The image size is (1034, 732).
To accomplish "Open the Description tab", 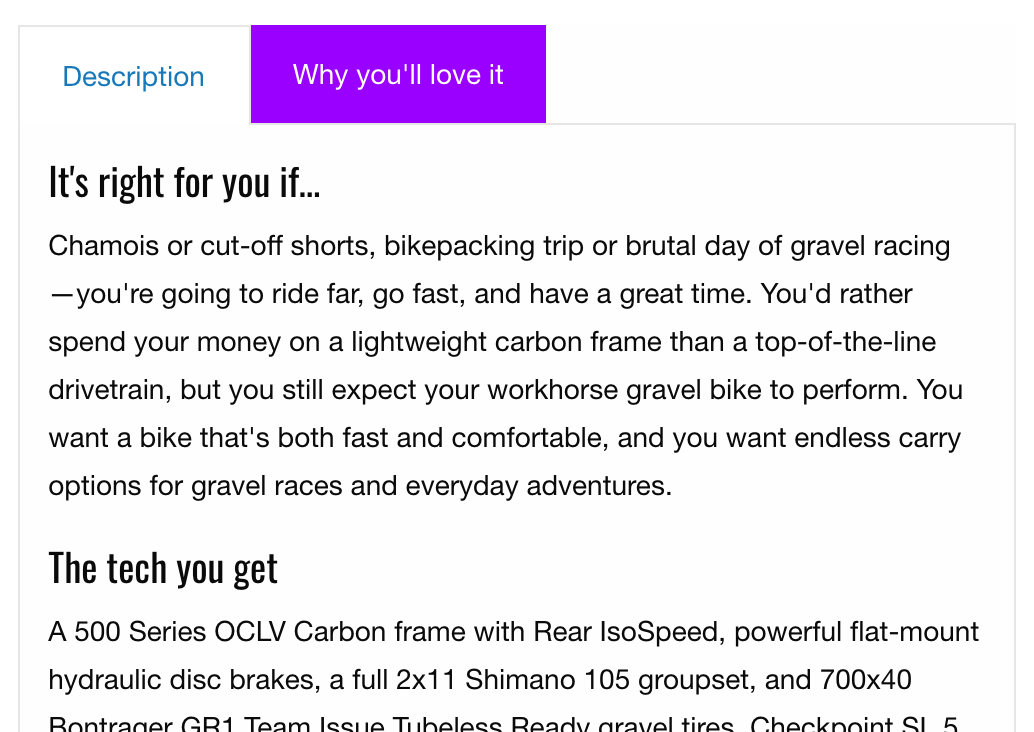I will click(x=133, y=77).
